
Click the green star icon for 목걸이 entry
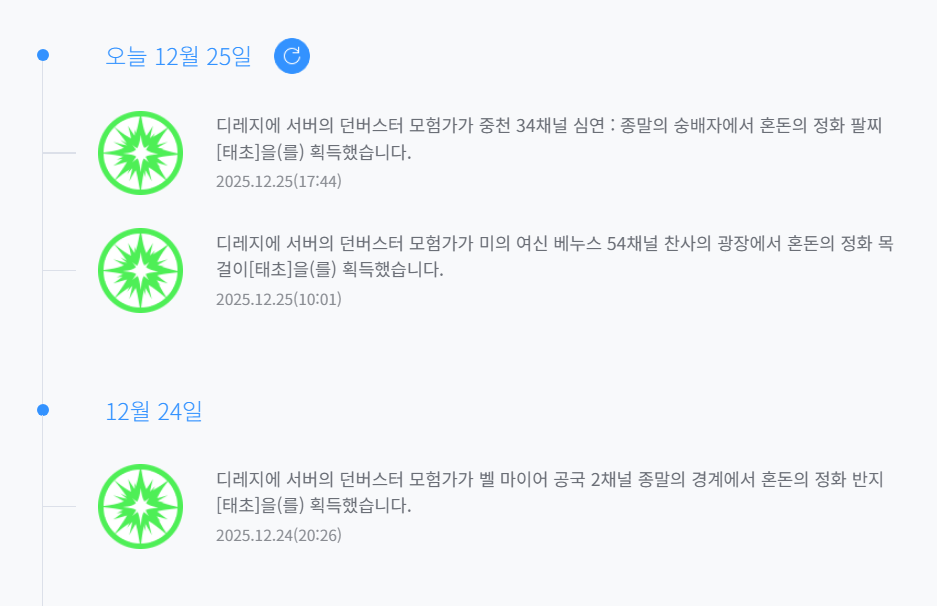(140, 270)
